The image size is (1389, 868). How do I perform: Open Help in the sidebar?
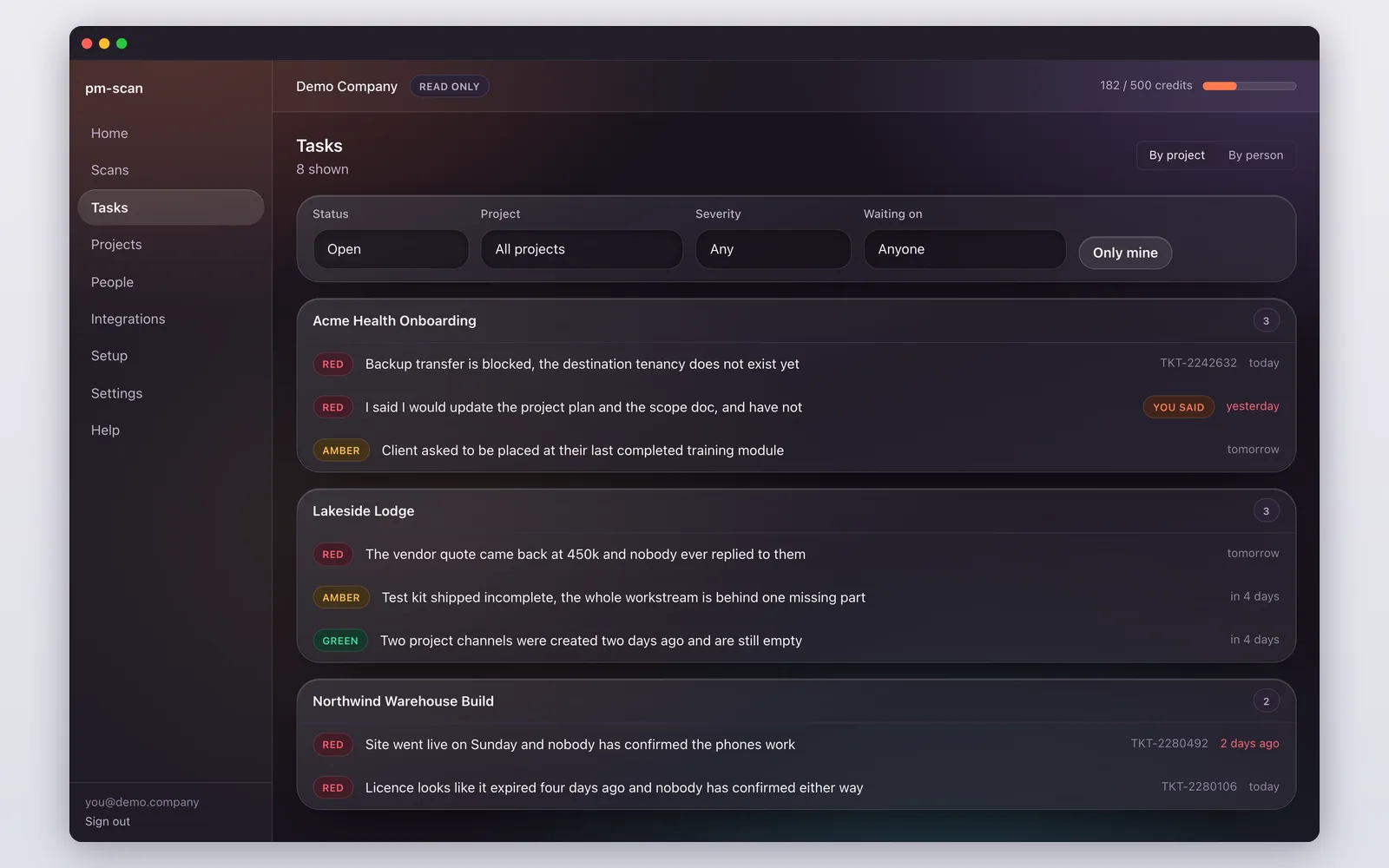(x=171, y=431)
